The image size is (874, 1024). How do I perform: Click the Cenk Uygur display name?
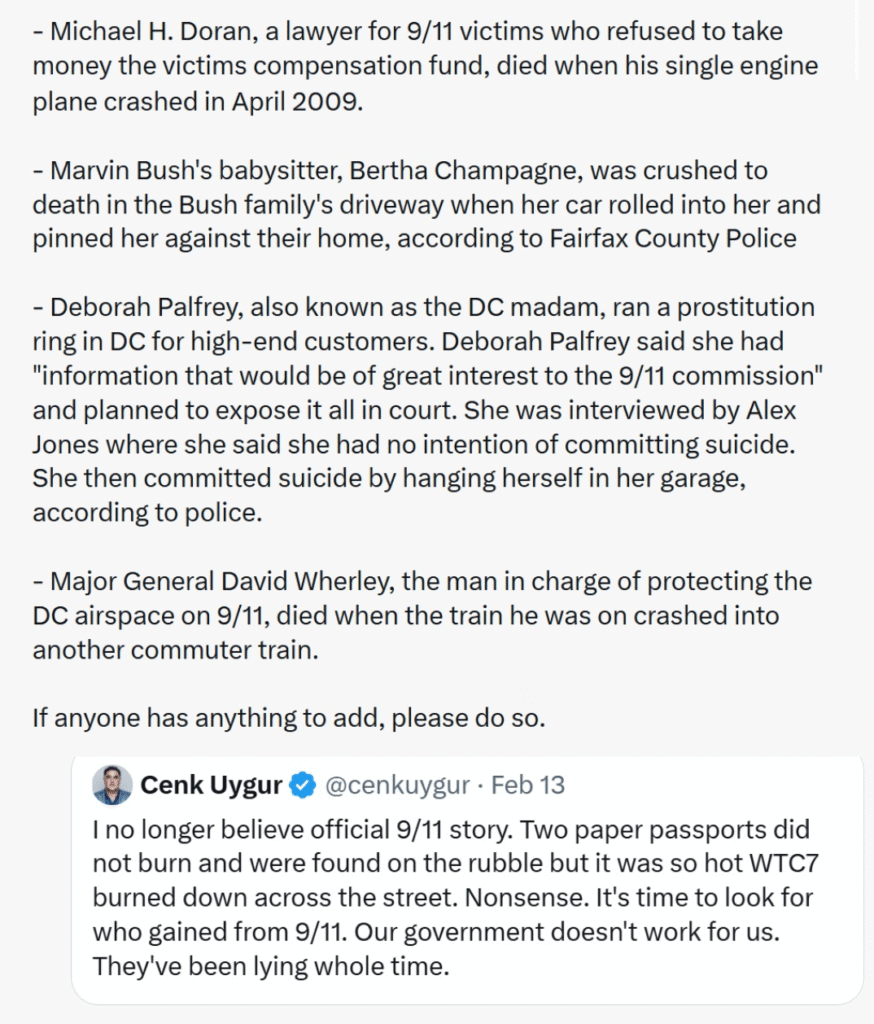tap(211, 786)
